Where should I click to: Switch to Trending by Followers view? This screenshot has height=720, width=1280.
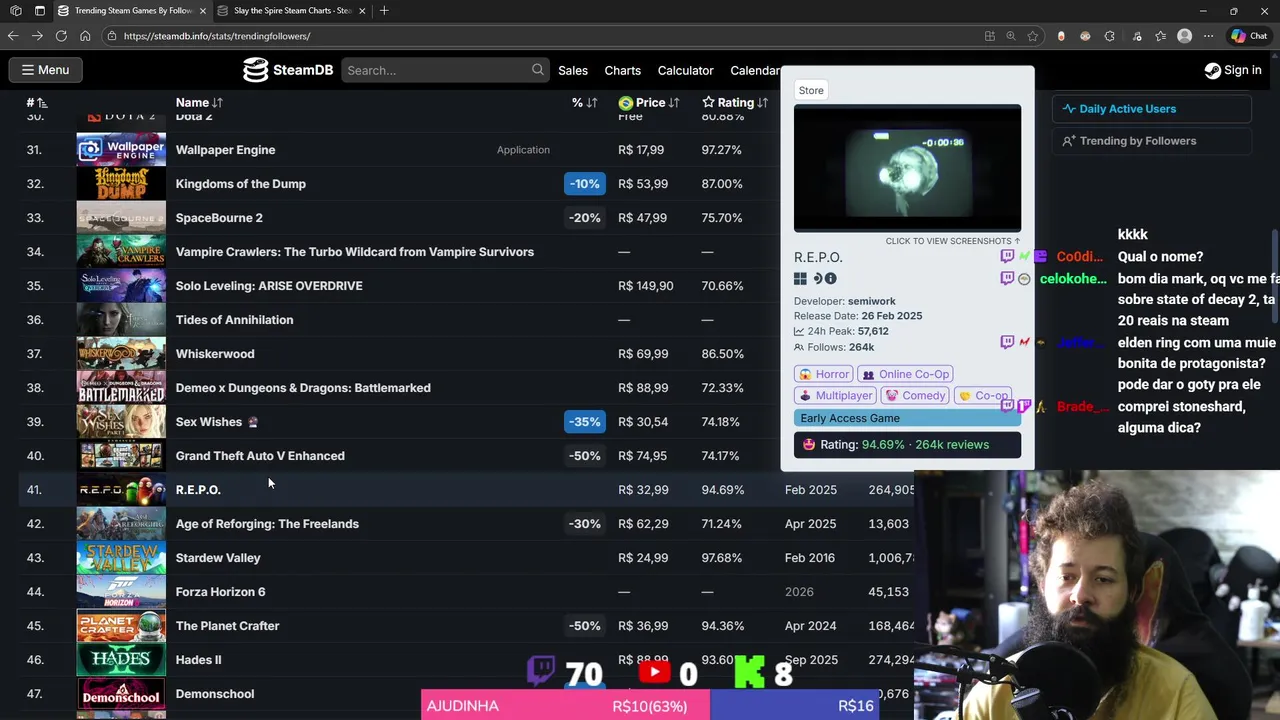tap(1151, 141)
